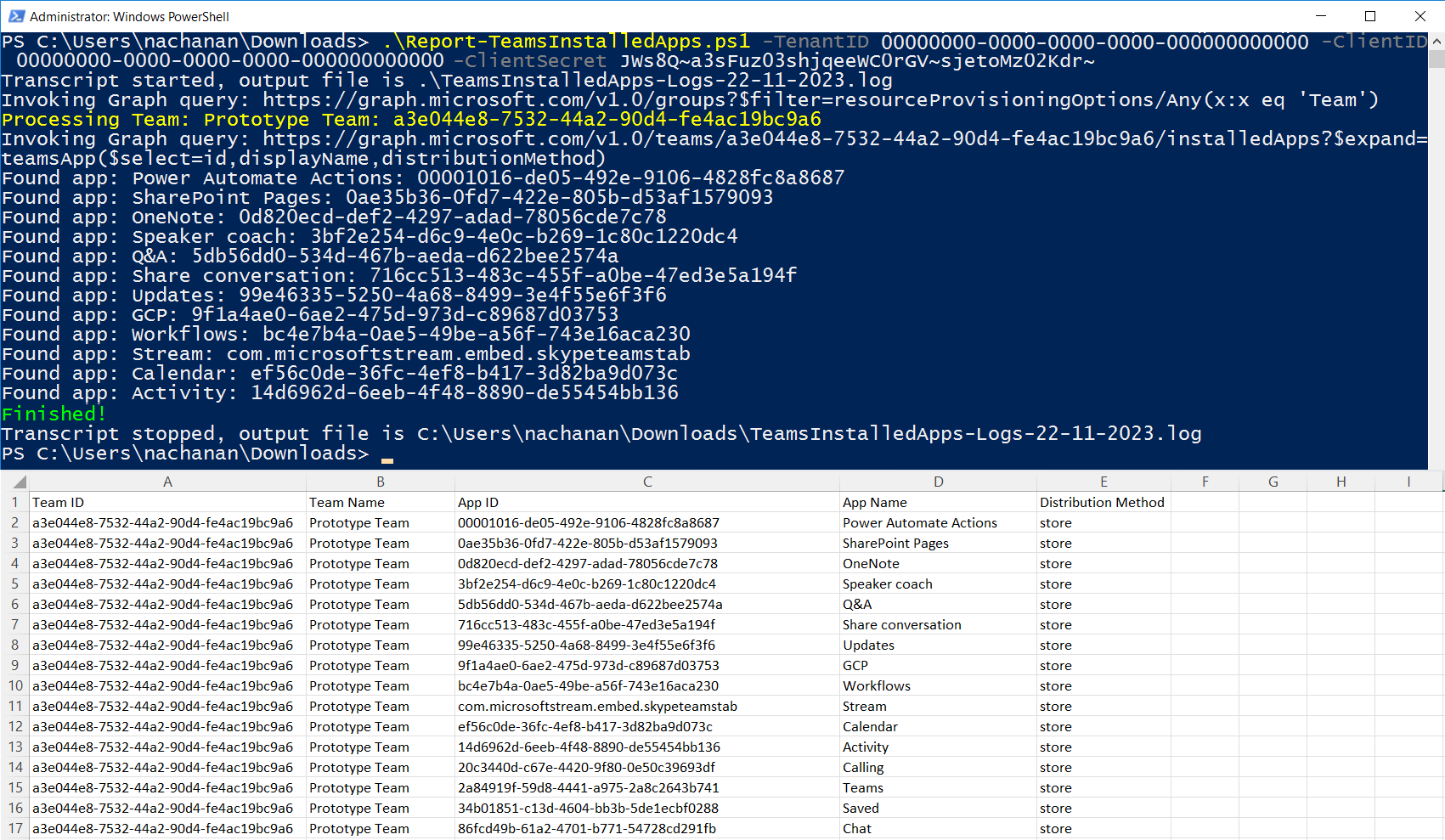Image resolution: width=1445 pixels, height=840 pixels.
Task: Click the 'store' cell in the OneNote row
Action: click(1104, 563)
